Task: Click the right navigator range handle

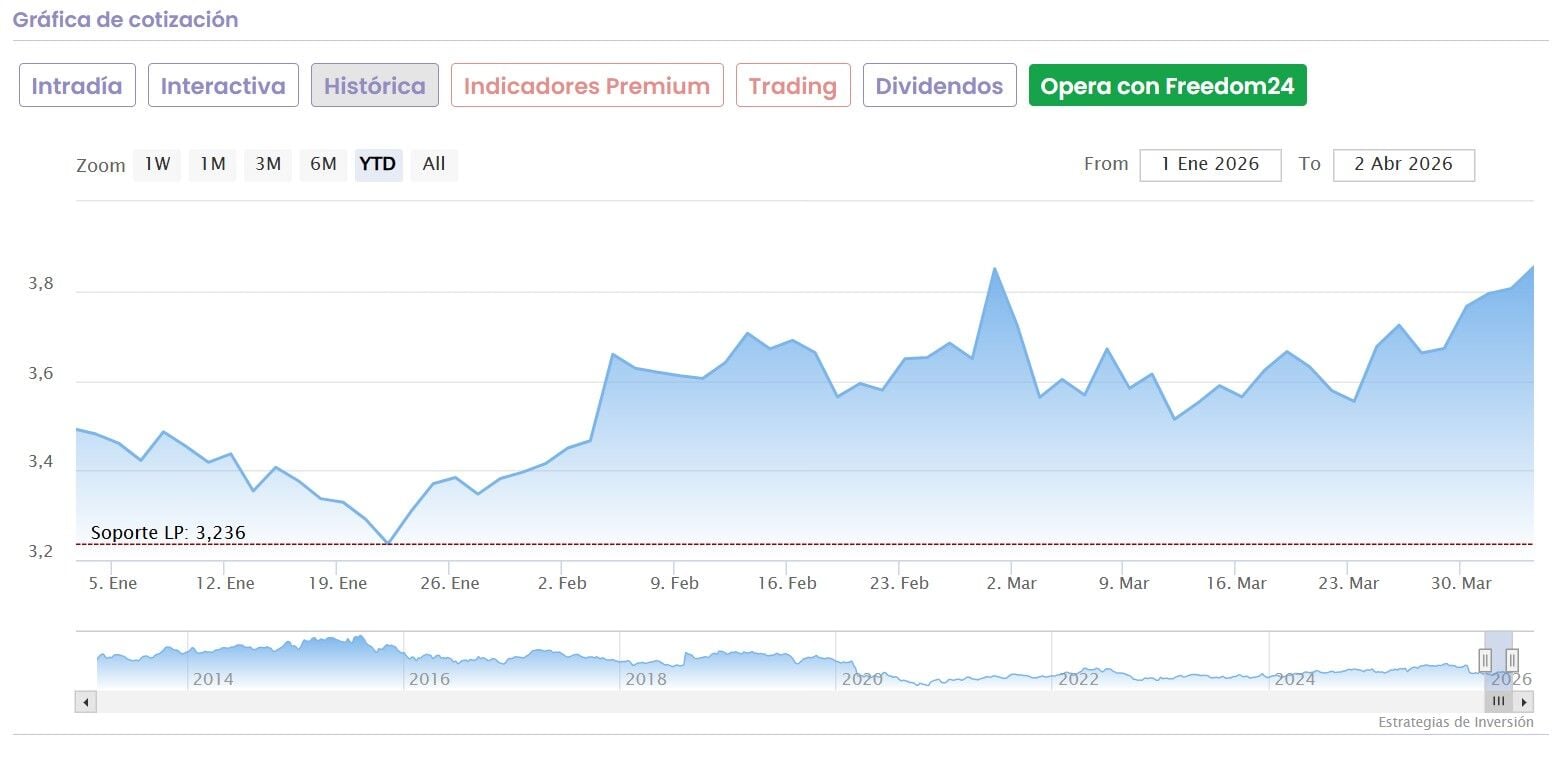Action: 1512,660
